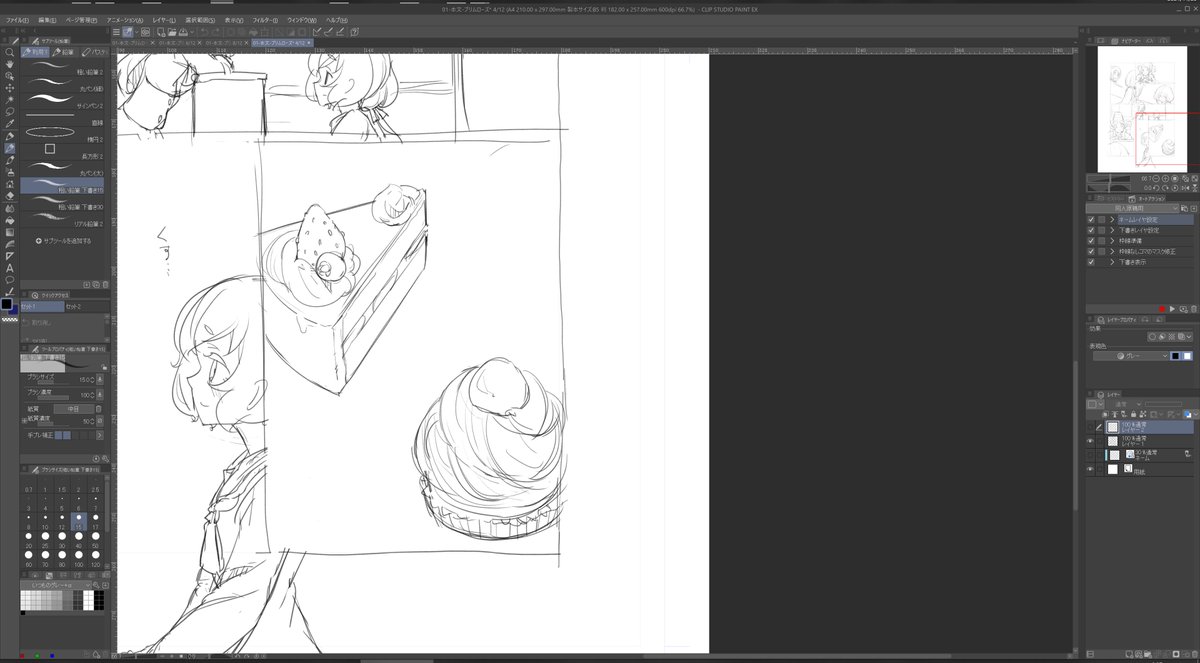Toggle checkbox for ネームレイヤ設定 auto action

[1091, 219]
